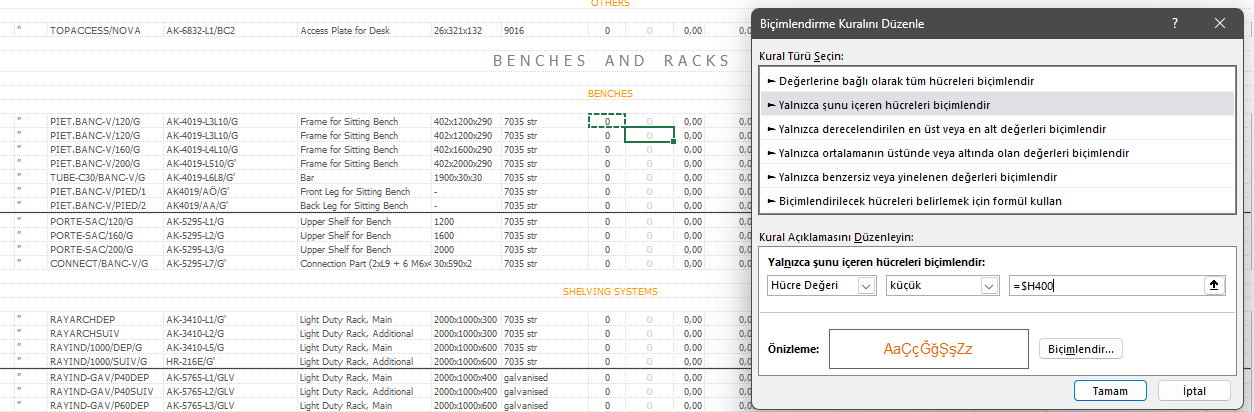Confirm with the Tamam button
This screenshot has width=1254, height=412.
pyautogui.click(x=1110, y=391)
